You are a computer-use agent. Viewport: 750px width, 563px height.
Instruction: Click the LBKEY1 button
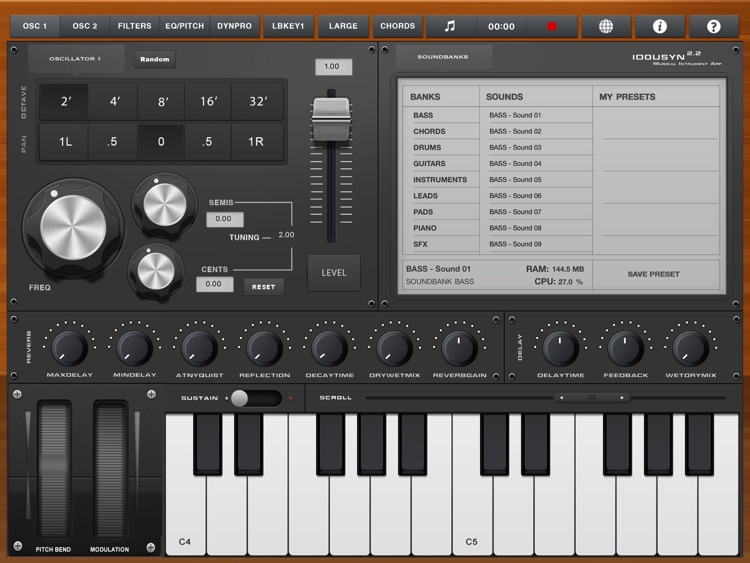tap(288, 26)
